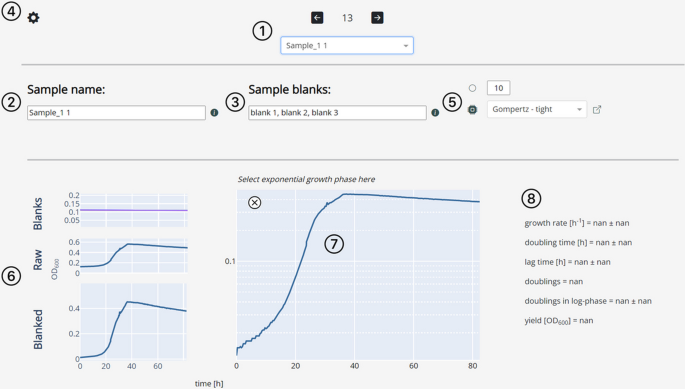The height and width of the screenshot is (389, 685).
Task: Open the Sample_1 1 selection dropdown
Action: [x=347, y=45]
